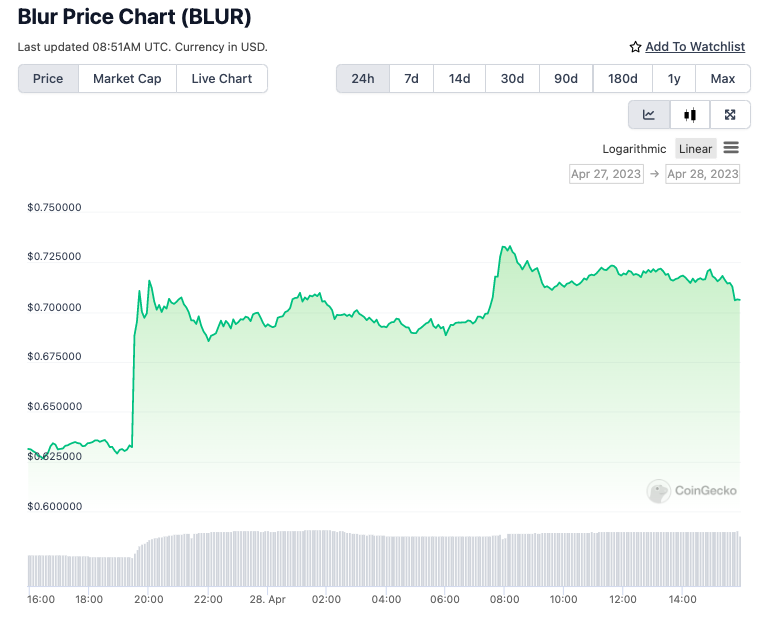Select Linear scale option
The width and height of the screenshot is (766, 623).
click(695, 149)
